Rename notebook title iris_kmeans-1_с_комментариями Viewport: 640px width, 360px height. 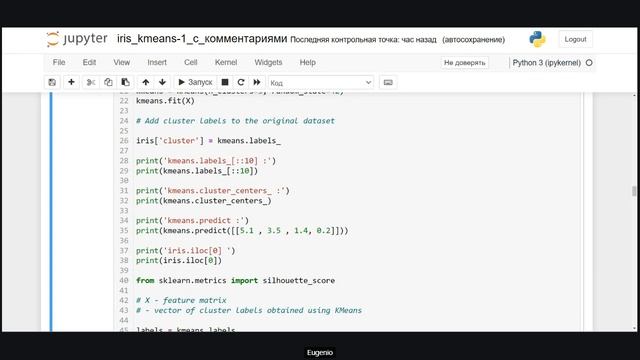click(x=202, y=39)
